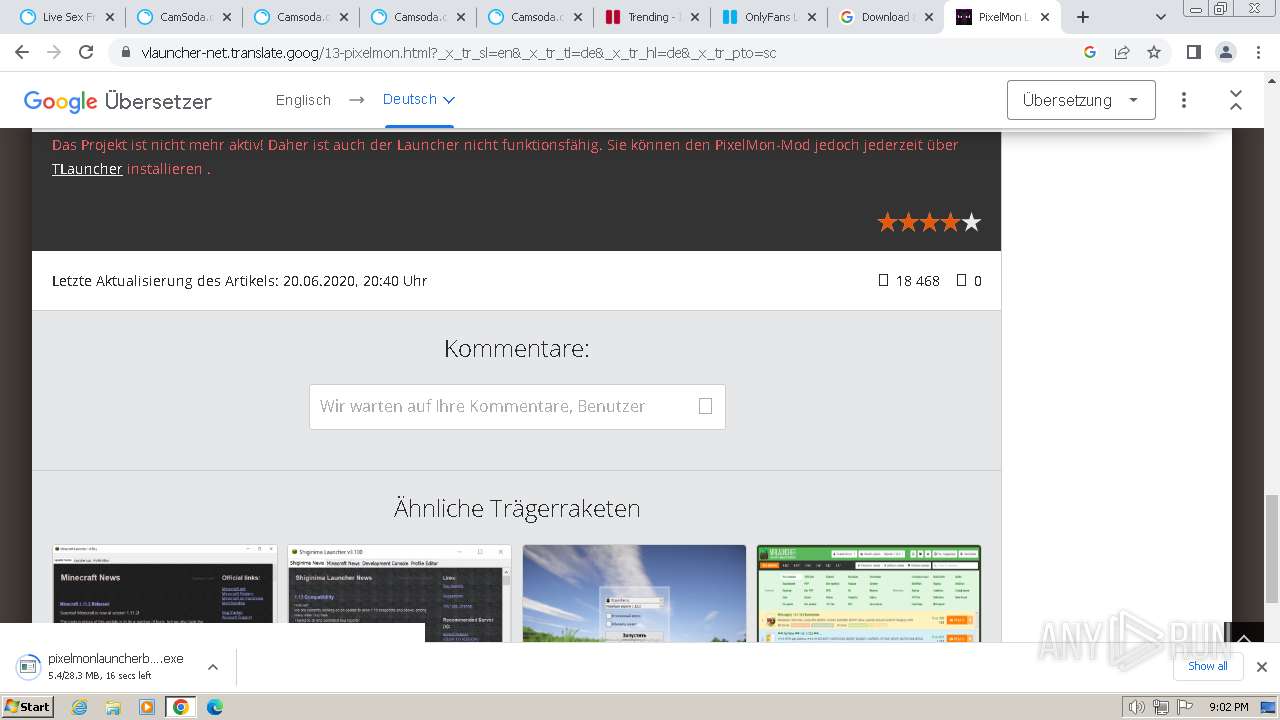Open the Shiginima Launcher thumbnail
Screen dimensions: 1280x720
[399, 593]
